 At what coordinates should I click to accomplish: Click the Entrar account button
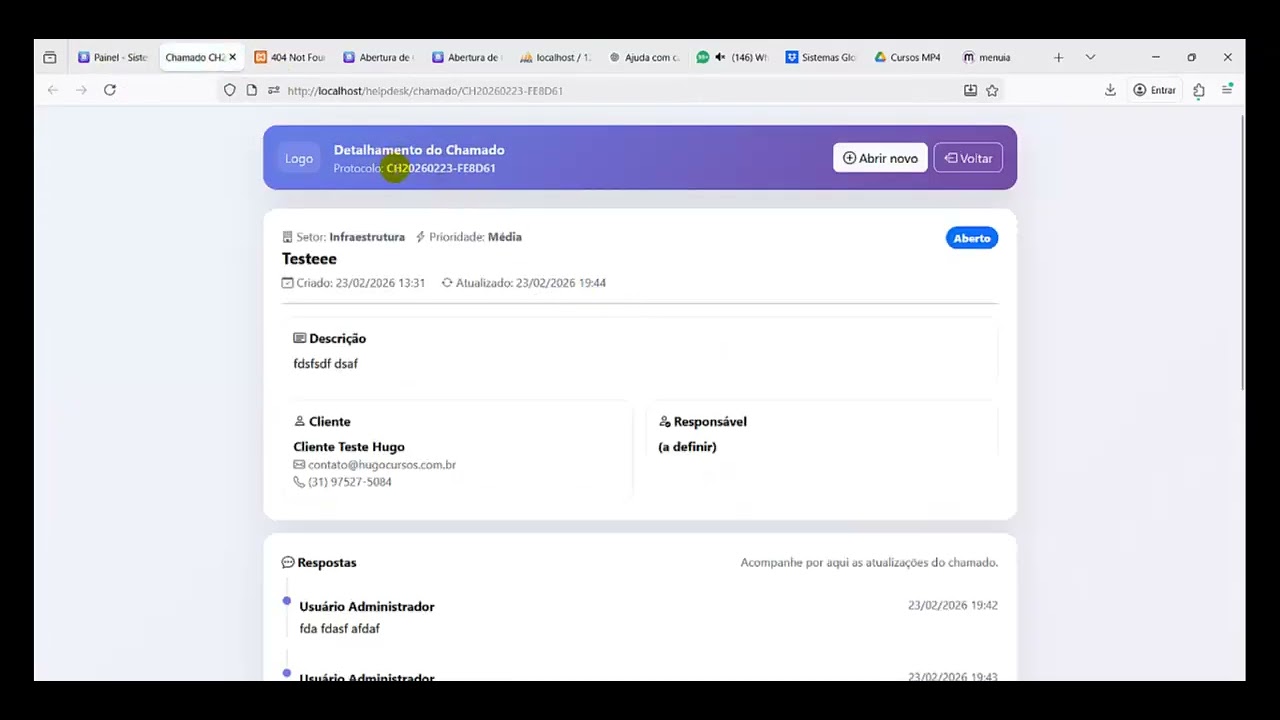pyautogui.click(x=1155, y=90)
